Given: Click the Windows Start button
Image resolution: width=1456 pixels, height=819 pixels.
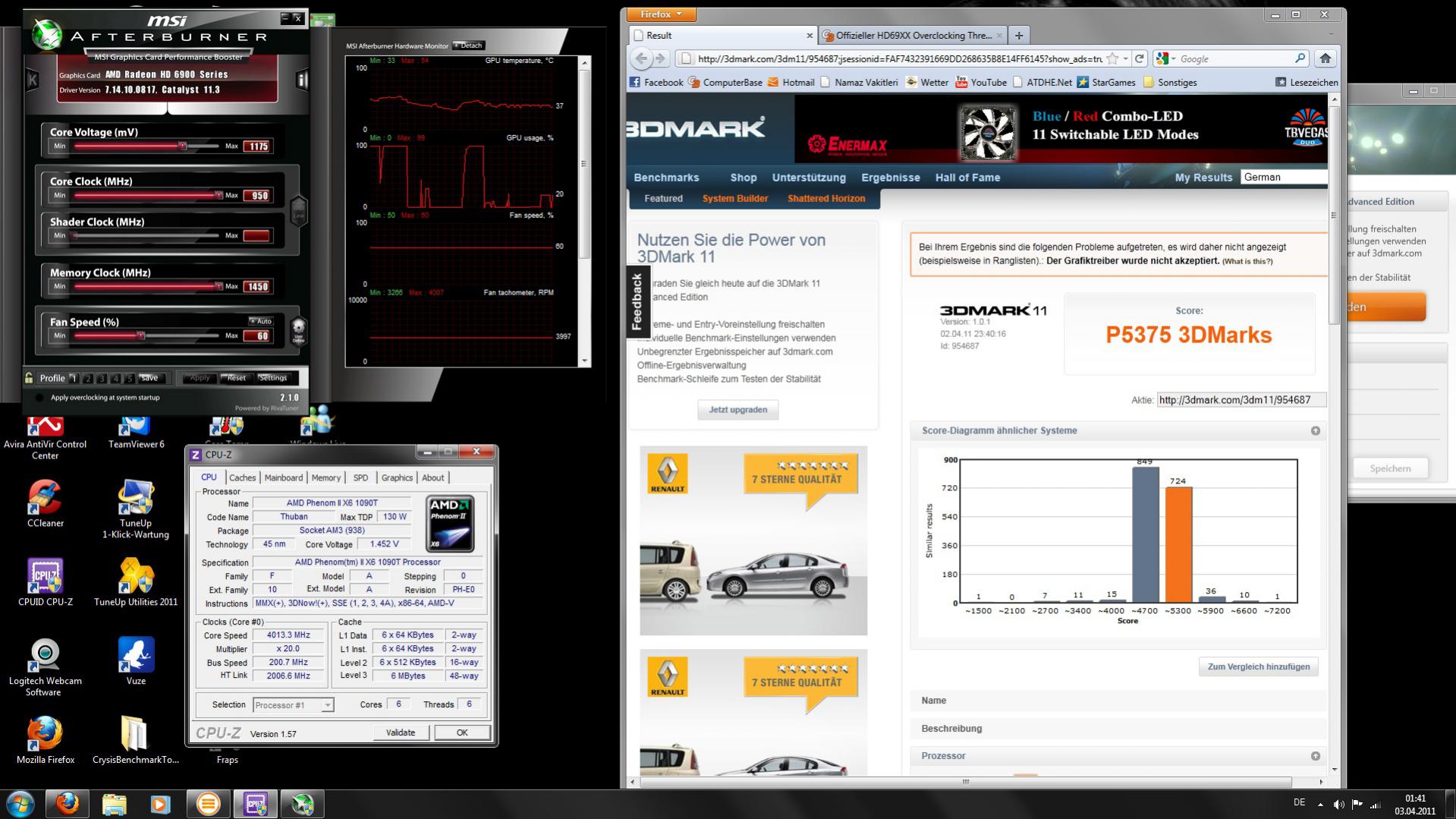Looking at the screenshot, I should (x=20, y=804).
